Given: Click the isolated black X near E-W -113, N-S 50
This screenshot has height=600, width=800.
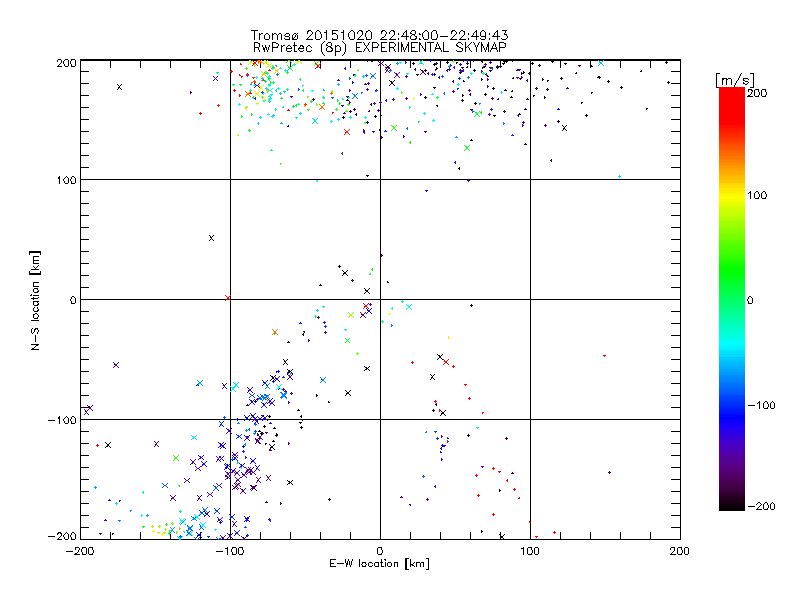Looking at the screenshot, I should [211, 238].
